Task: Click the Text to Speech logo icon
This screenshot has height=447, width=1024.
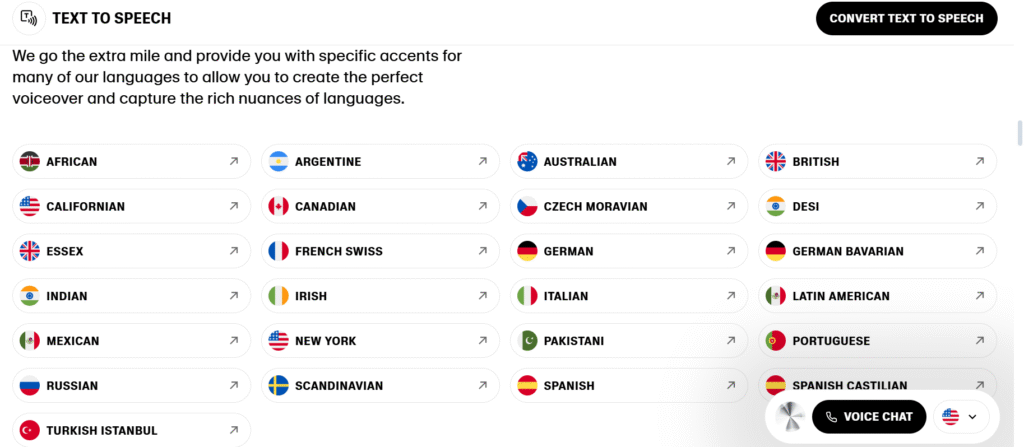Action: click(x=29, y=18)
